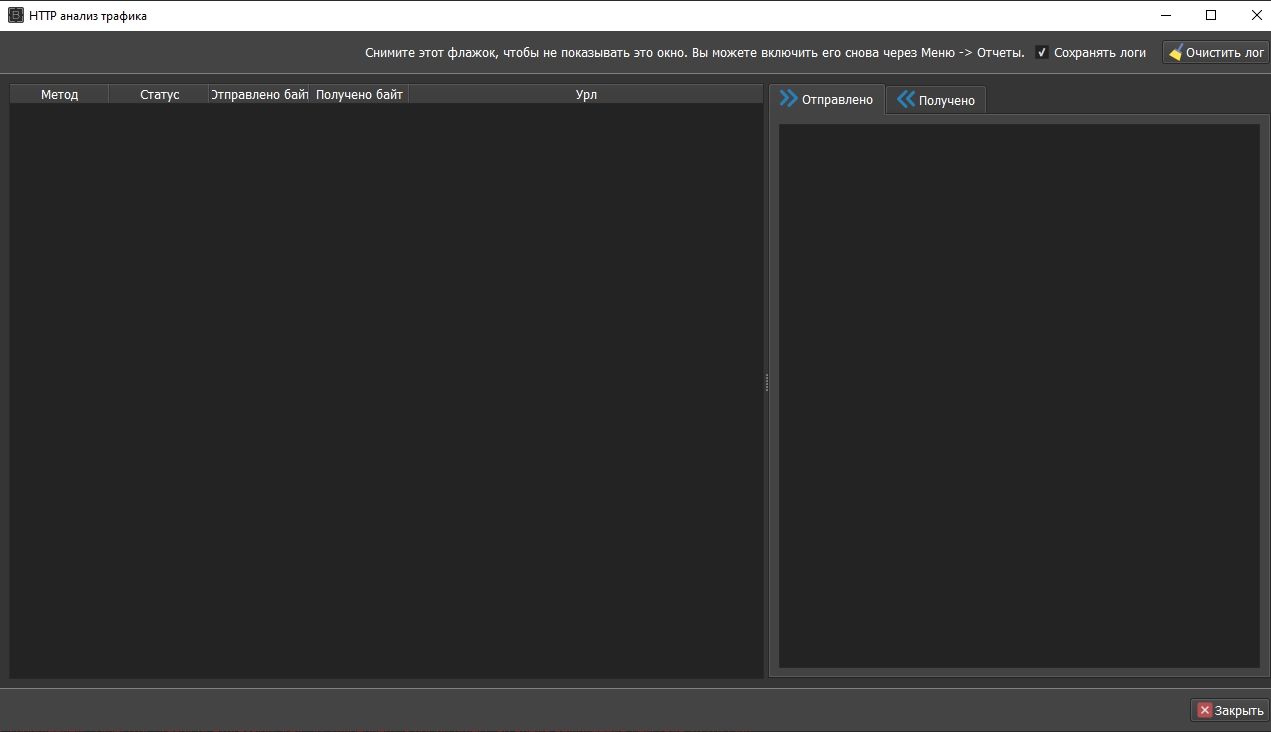Minimize the HTTP анализ трафика window

click(x=1166, y=15)
